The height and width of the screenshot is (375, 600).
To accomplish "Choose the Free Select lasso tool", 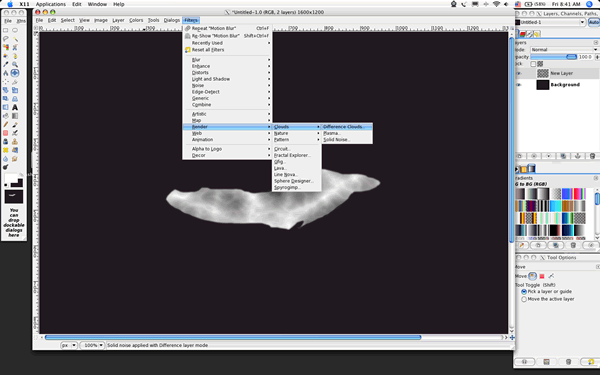I will 6,39.
